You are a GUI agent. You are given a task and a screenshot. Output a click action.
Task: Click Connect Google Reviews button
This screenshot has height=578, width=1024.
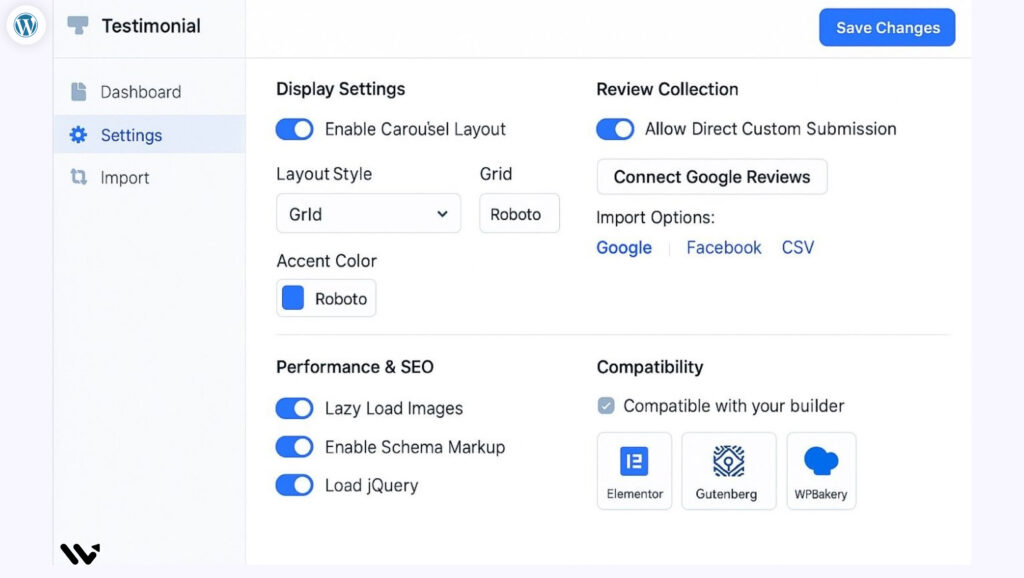click(x=711, y=177)
